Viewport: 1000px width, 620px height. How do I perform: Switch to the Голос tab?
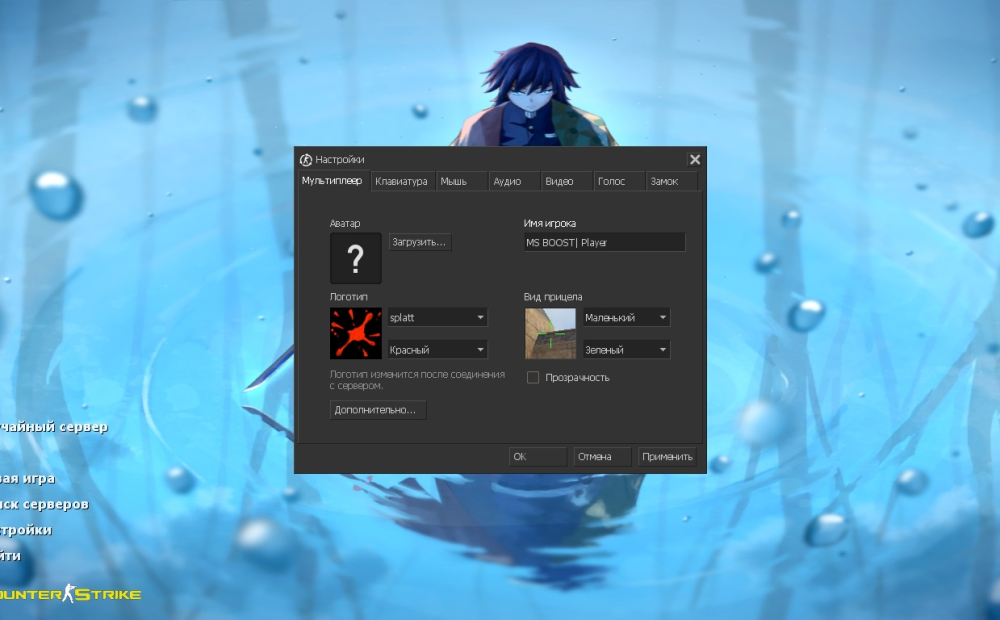pyautogui.click(x=619, y=181)
